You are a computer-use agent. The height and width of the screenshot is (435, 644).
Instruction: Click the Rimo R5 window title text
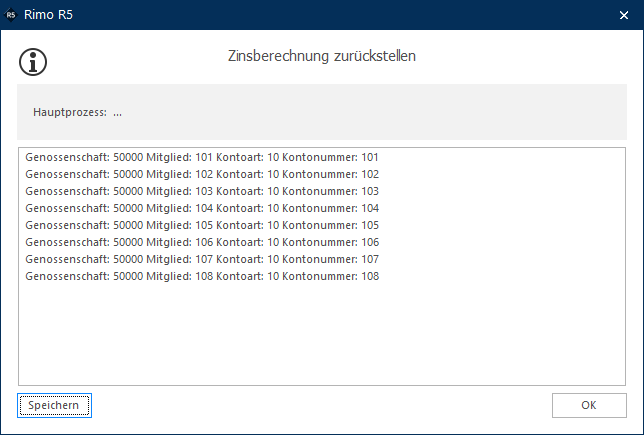(x=48, y=15)
